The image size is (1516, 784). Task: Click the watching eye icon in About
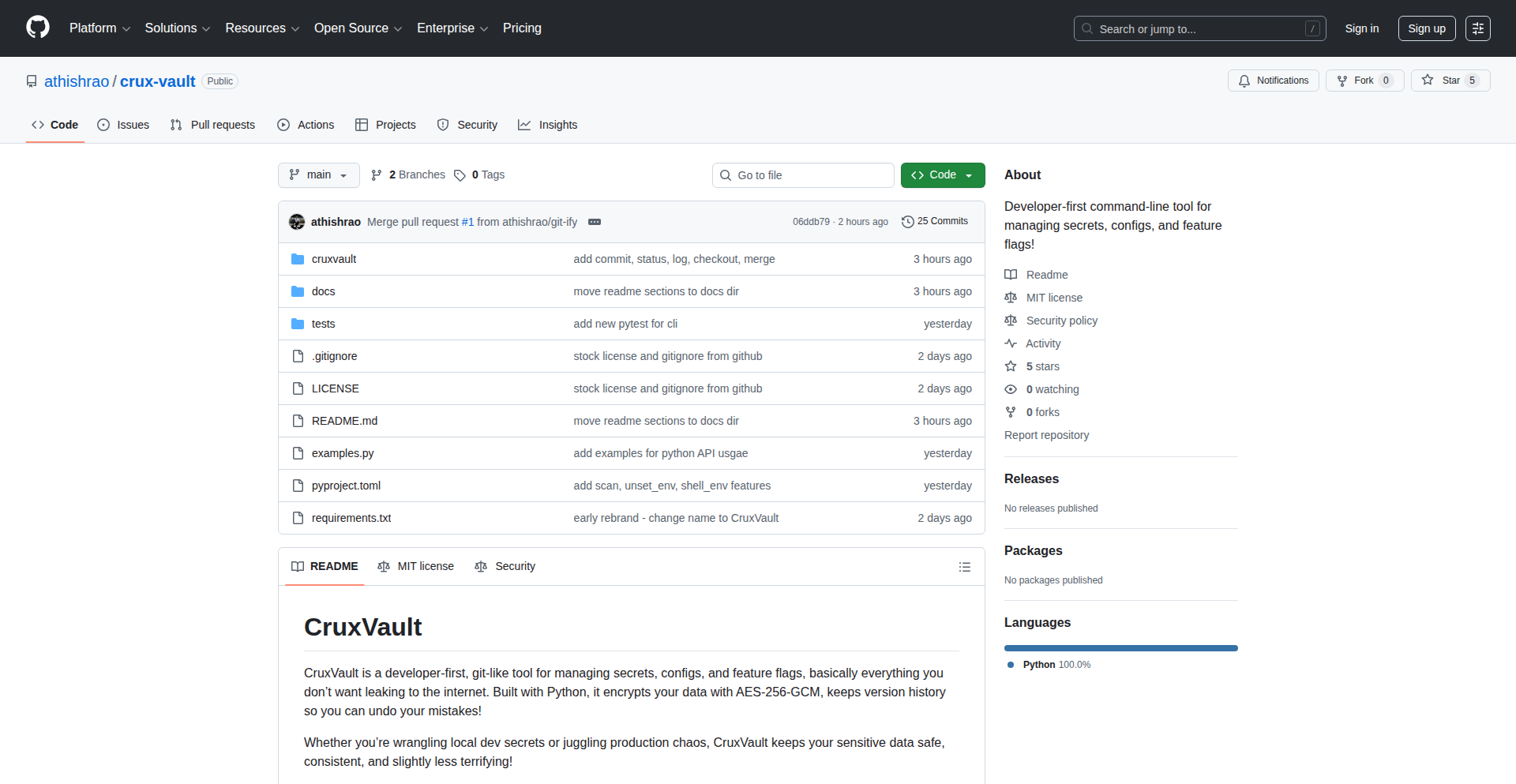pos(1011,389)
